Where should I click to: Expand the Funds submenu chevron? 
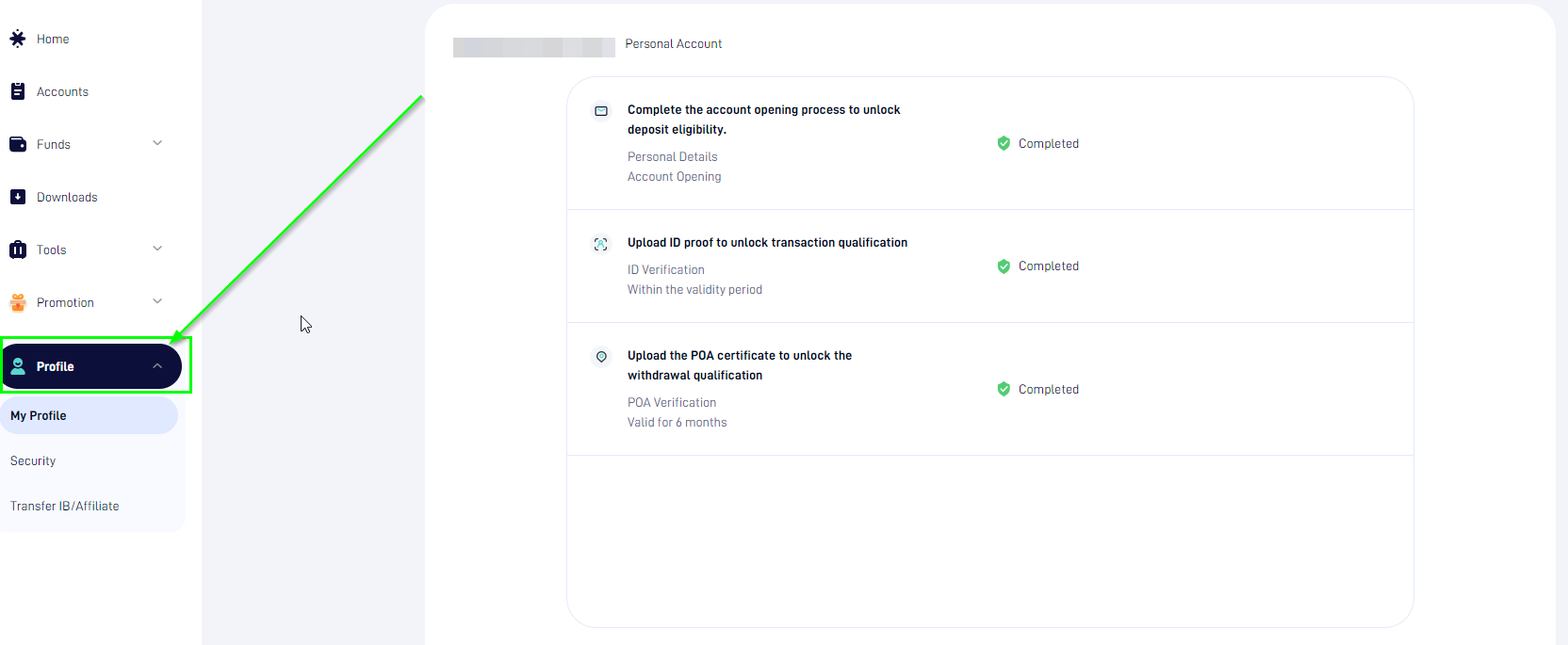pyautogui.click(x=157, y=143)
